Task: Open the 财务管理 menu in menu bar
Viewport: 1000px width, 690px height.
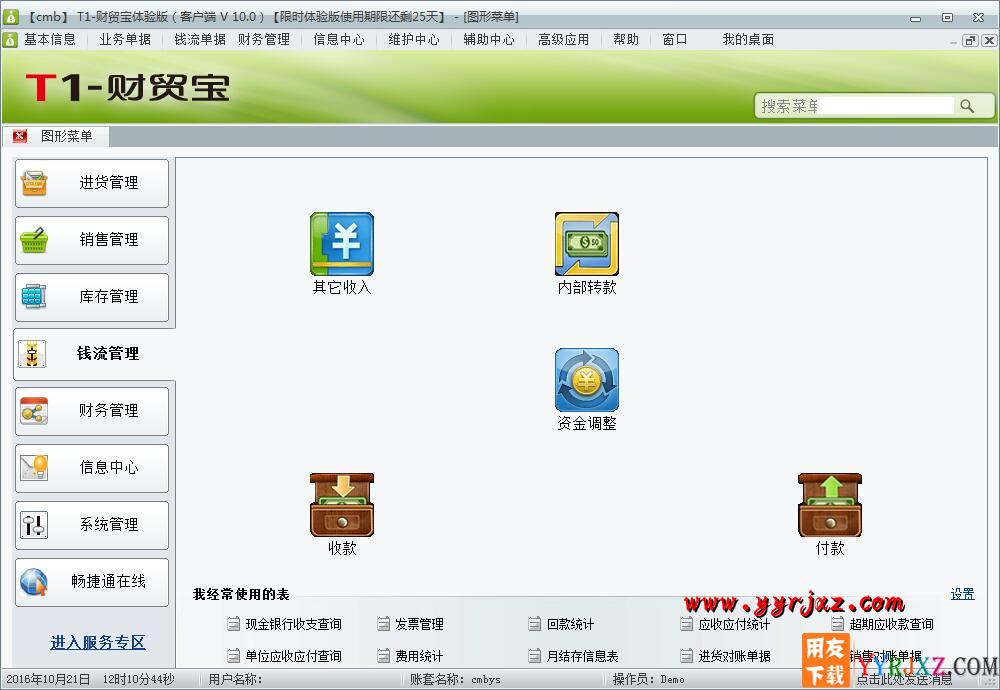Action: pos(263,40)
